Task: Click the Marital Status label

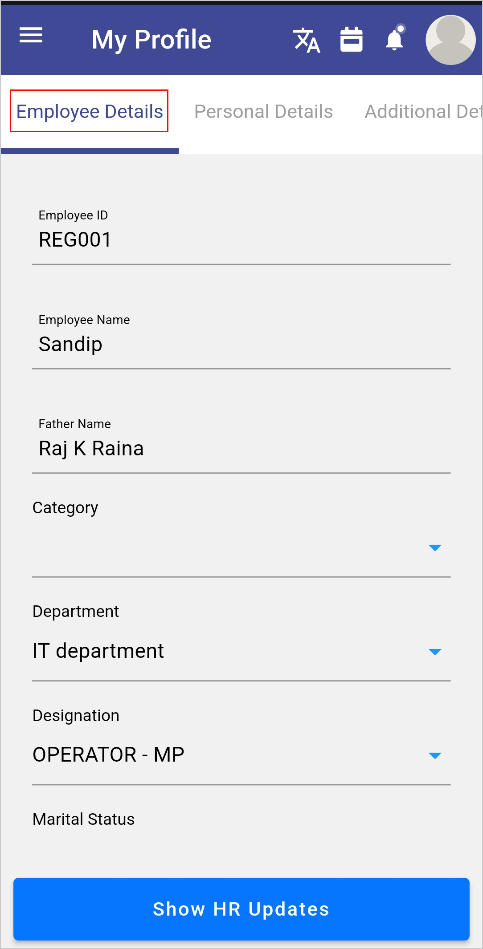Action: [84, 819]
